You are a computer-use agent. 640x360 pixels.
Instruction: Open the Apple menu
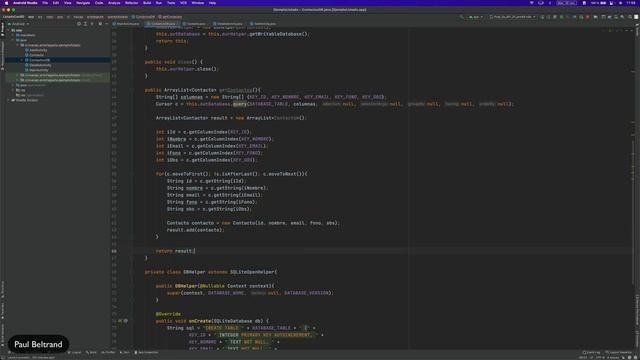coord(6,3)
